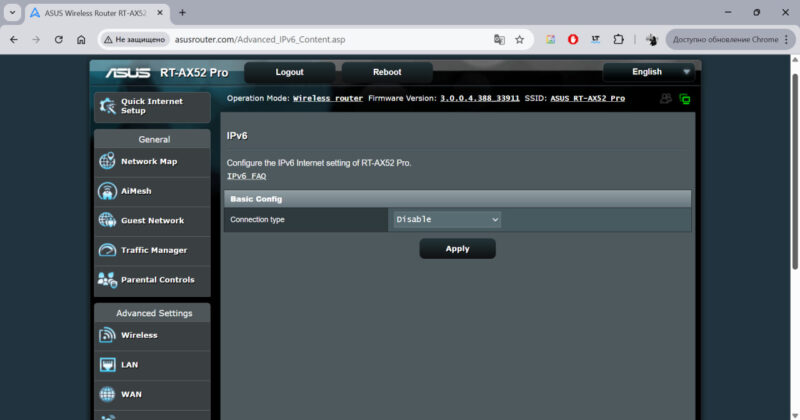Click the Chrome translate page icon

tap(499, 40)
